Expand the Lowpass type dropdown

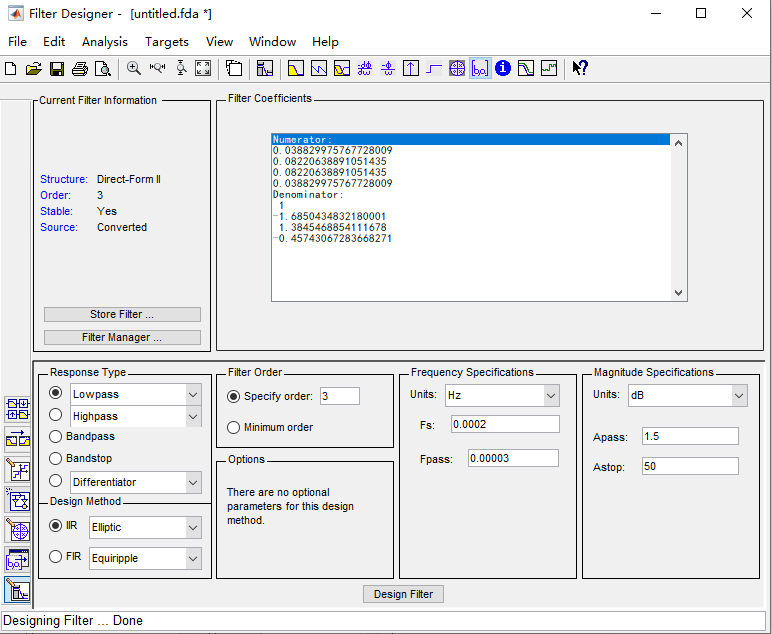pyautogui.click(x=193, y=394)
